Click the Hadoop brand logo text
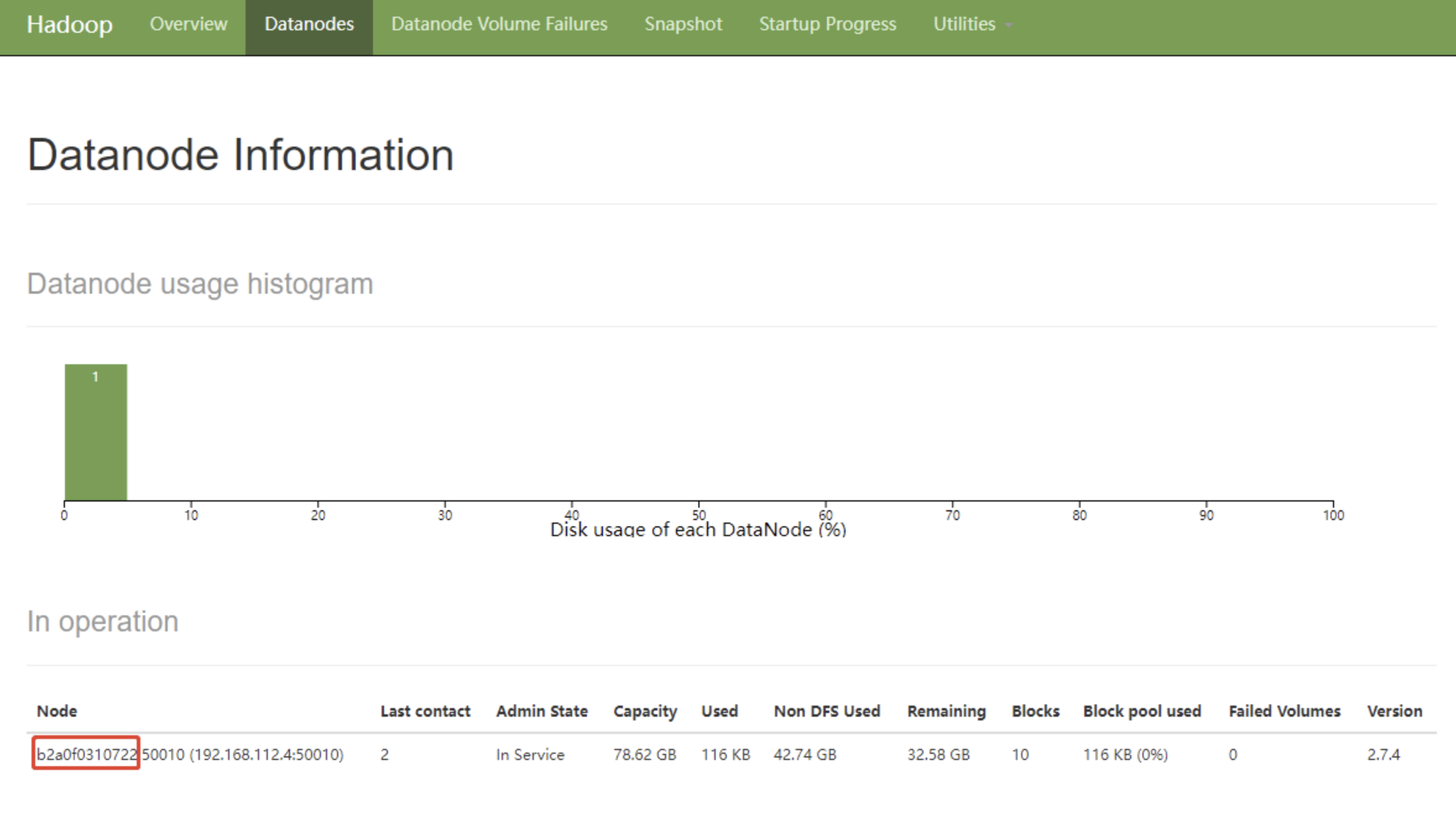This screenshot has width=1456, height=820. point(69,25)
